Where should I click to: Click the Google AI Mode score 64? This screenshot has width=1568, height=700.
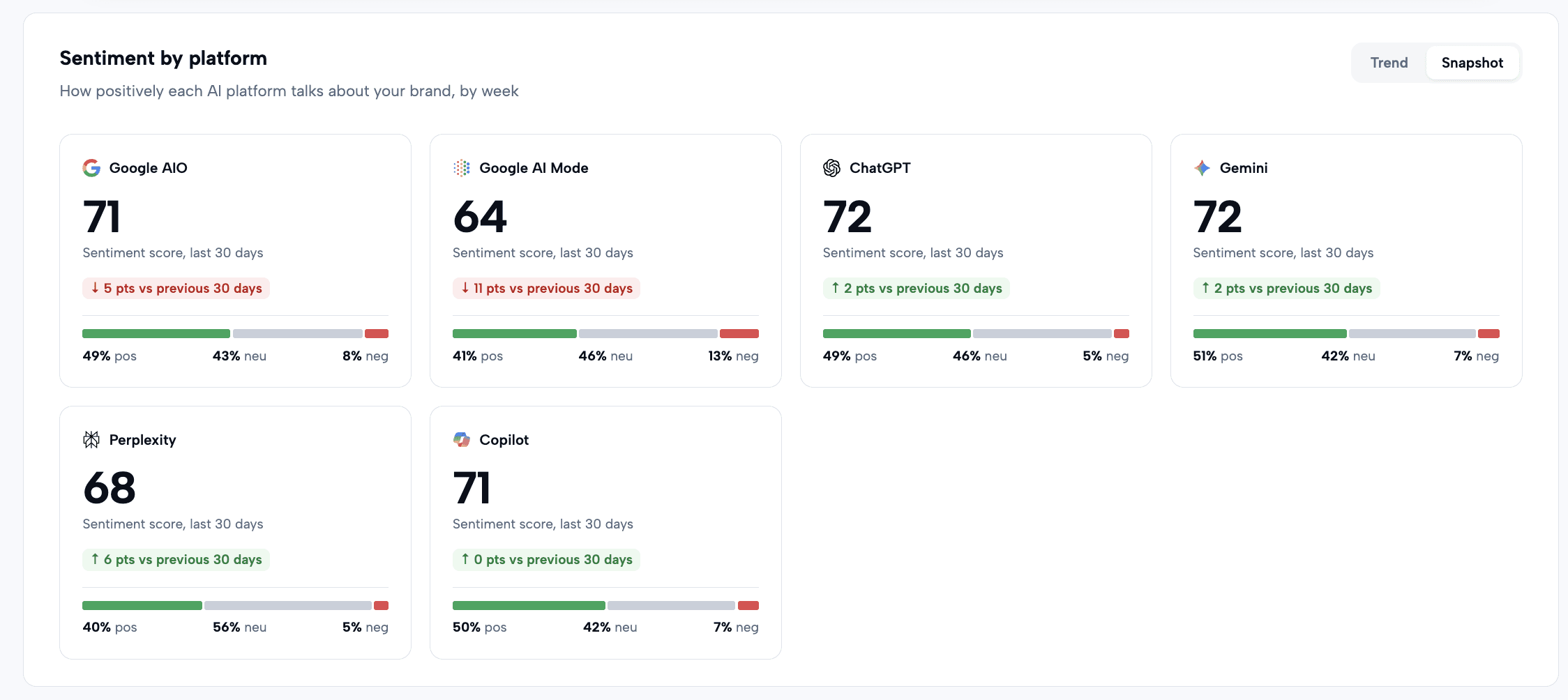click(x=480, y=217)
